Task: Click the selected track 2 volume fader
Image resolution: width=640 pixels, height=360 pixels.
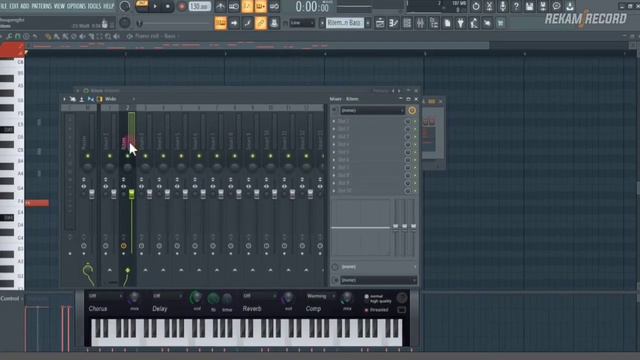Action: (x=131, y=193)
